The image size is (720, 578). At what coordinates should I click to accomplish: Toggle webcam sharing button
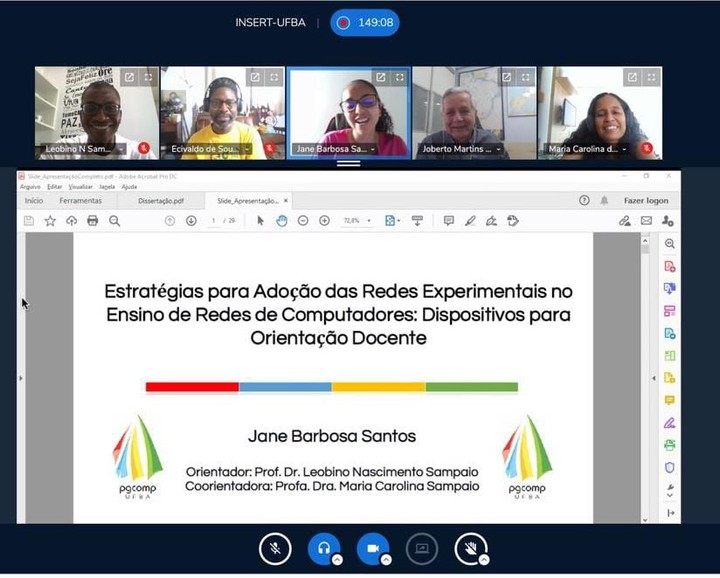pos(372,548)
